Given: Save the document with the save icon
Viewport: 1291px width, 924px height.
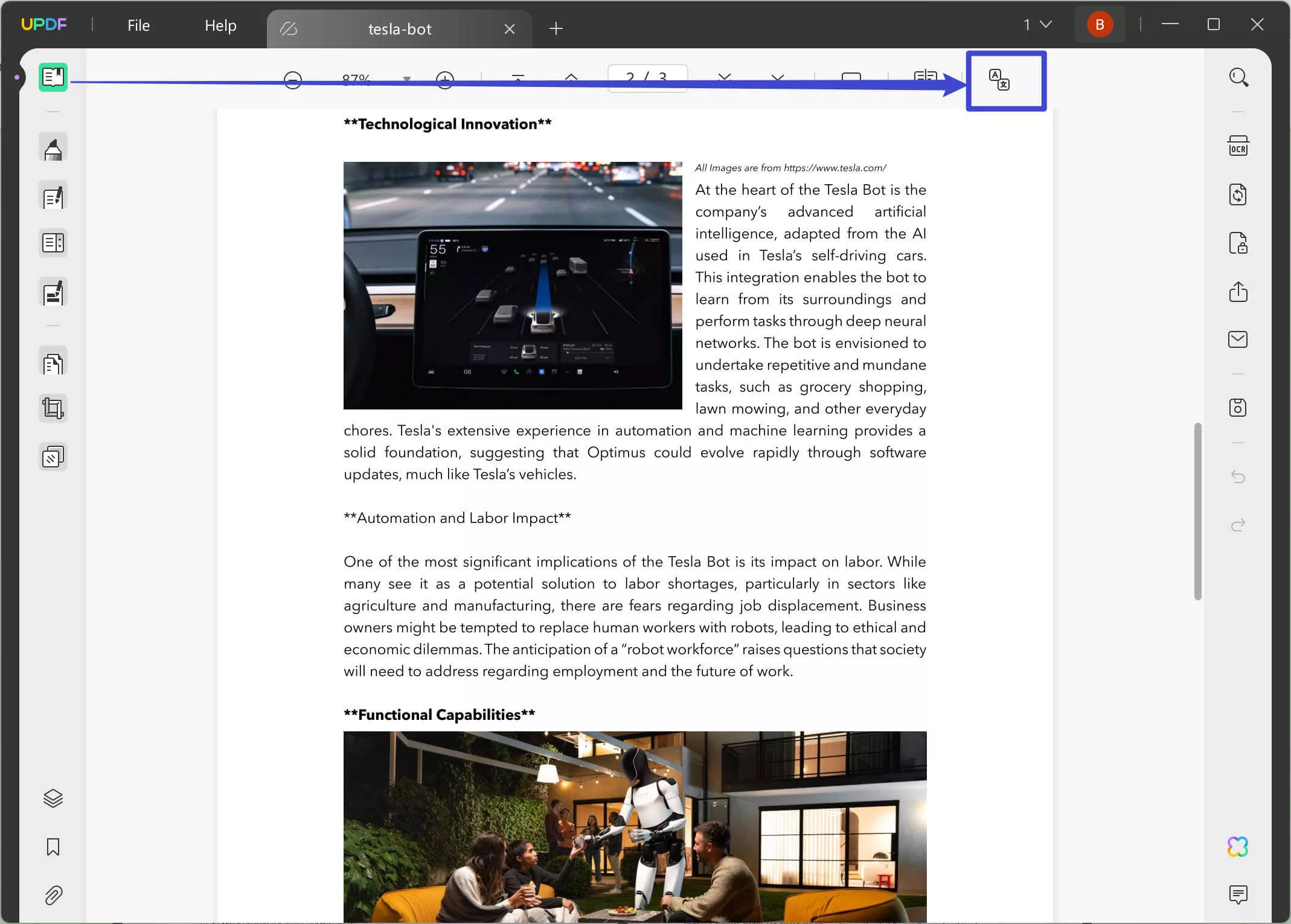Looking at the screenshot, I should (x=1238, y=407).
